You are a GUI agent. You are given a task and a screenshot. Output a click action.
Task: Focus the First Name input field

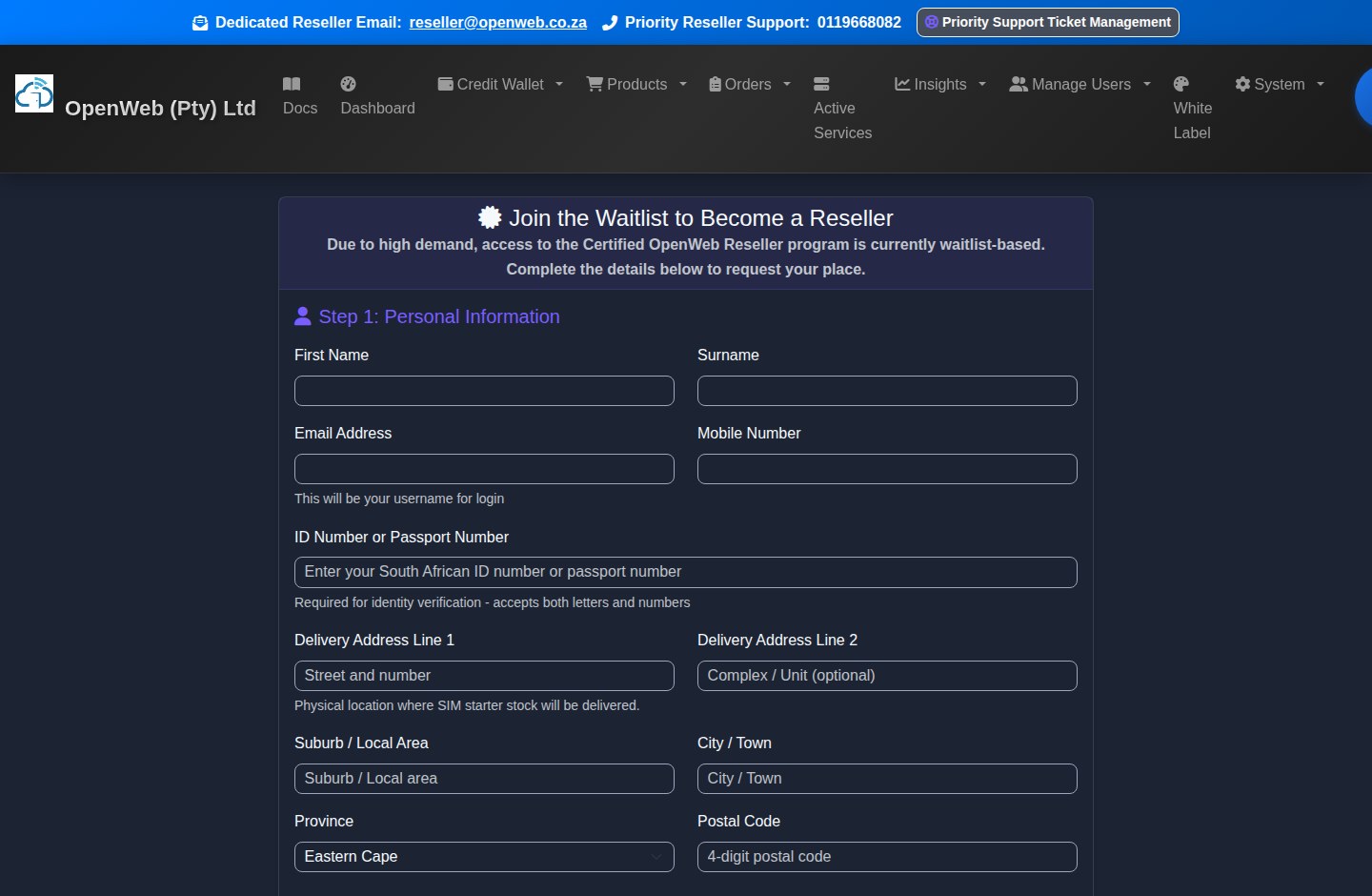point(484,391)
